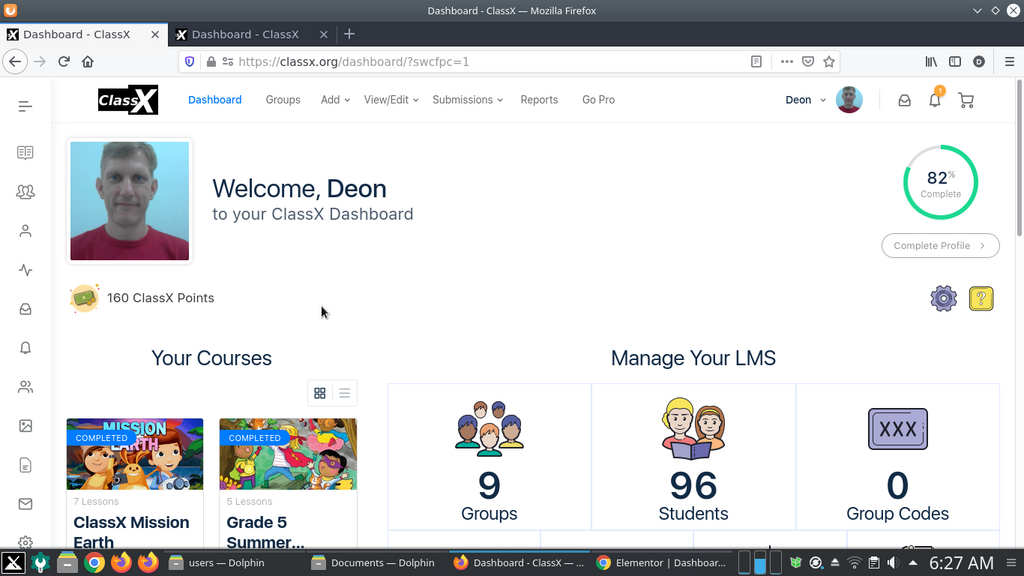Image resolution: width=1024 pixels, height=576 pixels.
Task: Click the 82% profile completion circle
Action: (x=940, y=182)
